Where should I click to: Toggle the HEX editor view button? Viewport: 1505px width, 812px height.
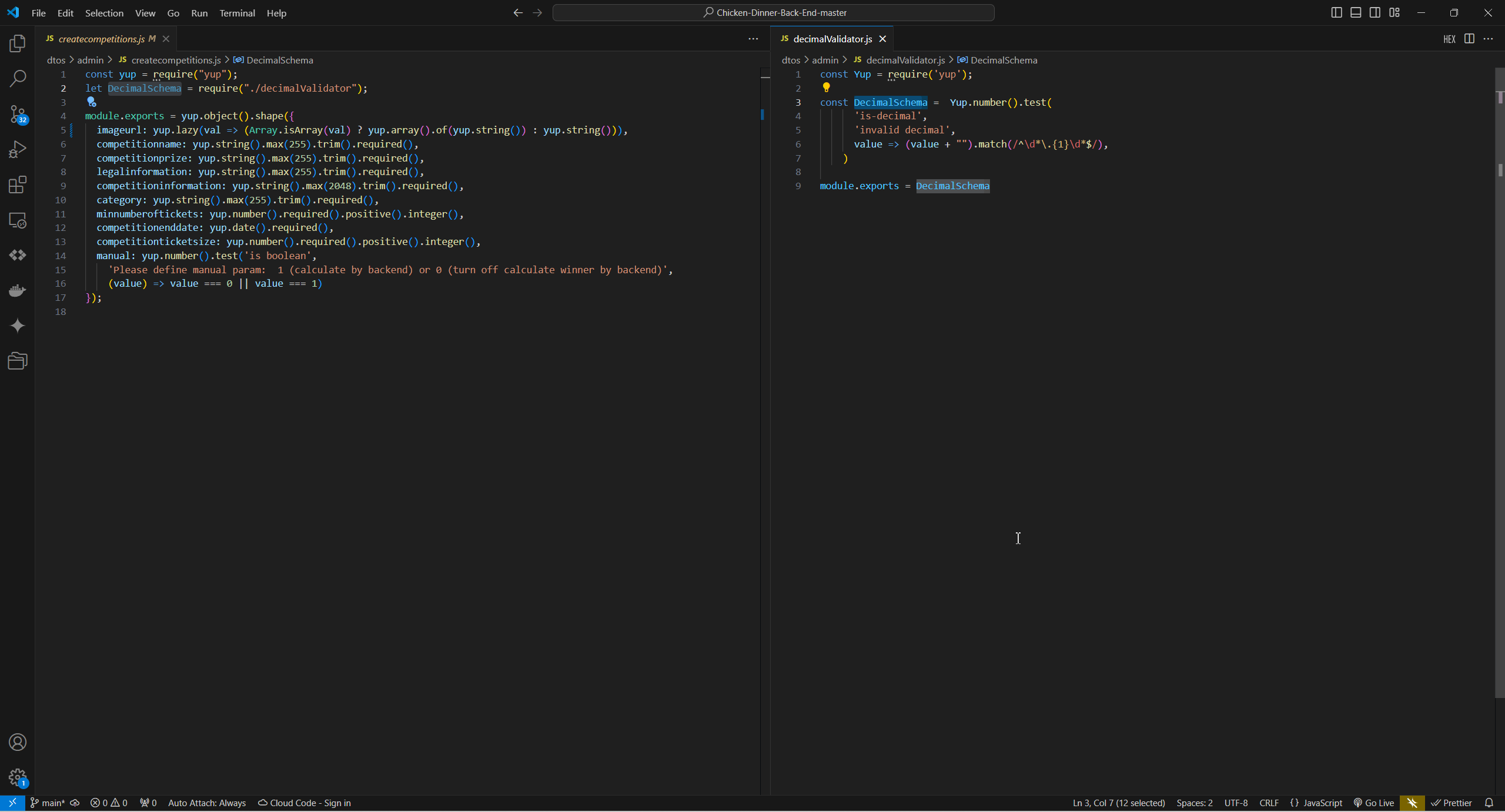tap(1449, 39)
